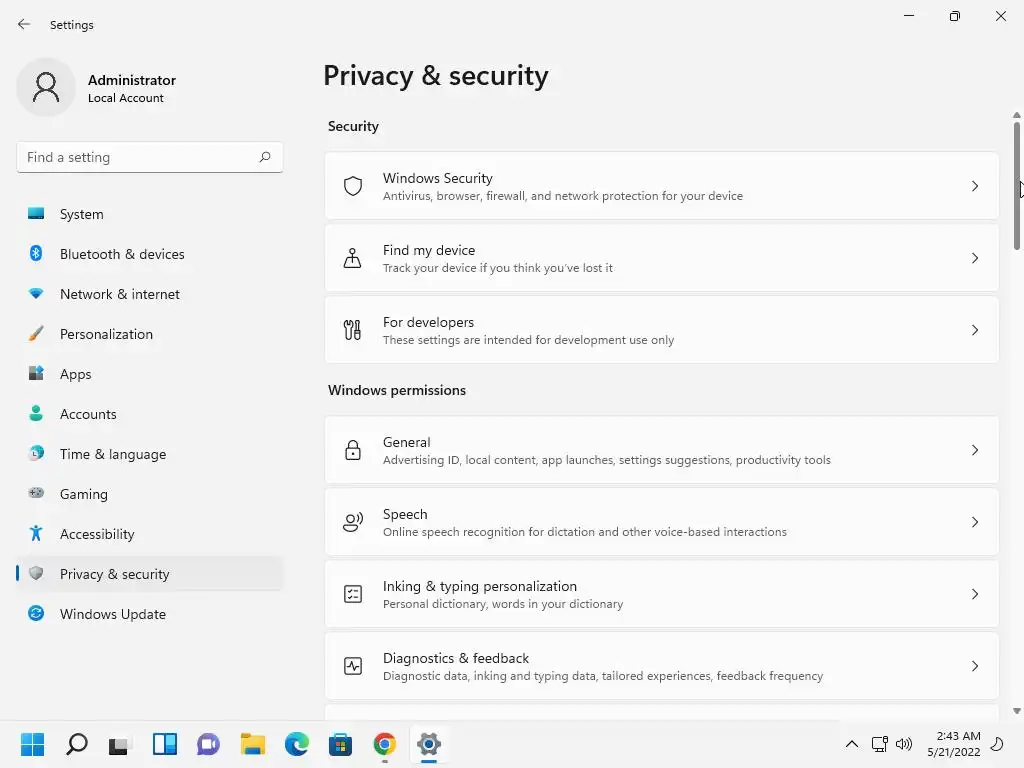
Task: Click the Find my device icon
Action: click(352, 258)
